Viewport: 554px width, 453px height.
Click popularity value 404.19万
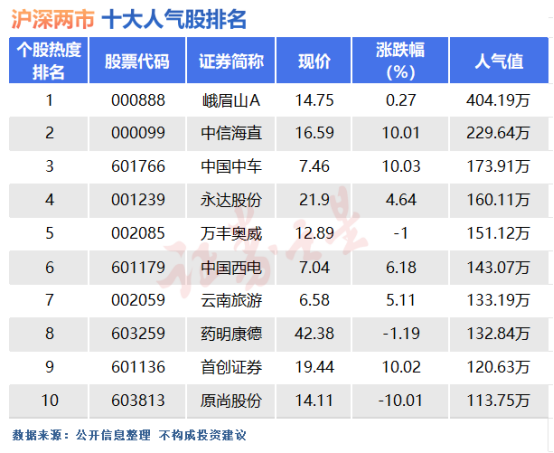[498, 100]
